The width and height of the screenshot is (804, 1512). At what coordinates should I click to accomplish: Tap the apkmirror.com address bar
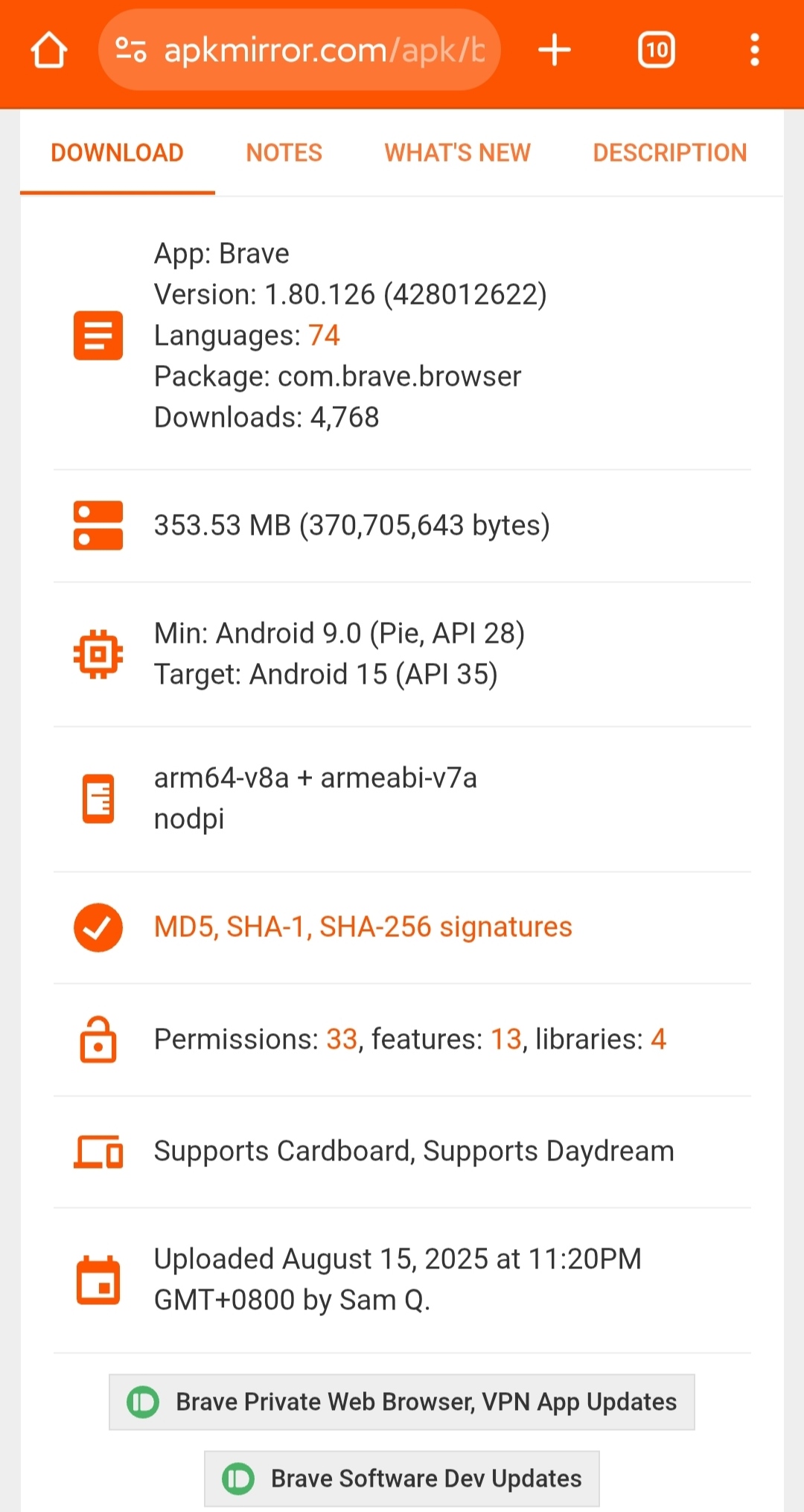tap(324, 50)
